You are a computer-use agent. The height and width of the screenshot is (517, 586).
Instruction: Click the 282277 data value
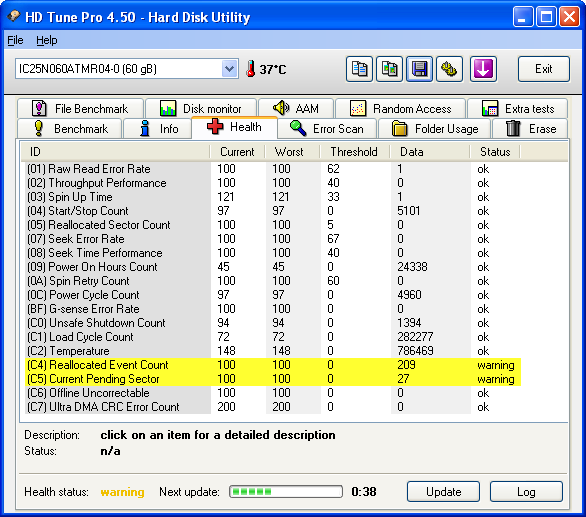tap(415, 337)
